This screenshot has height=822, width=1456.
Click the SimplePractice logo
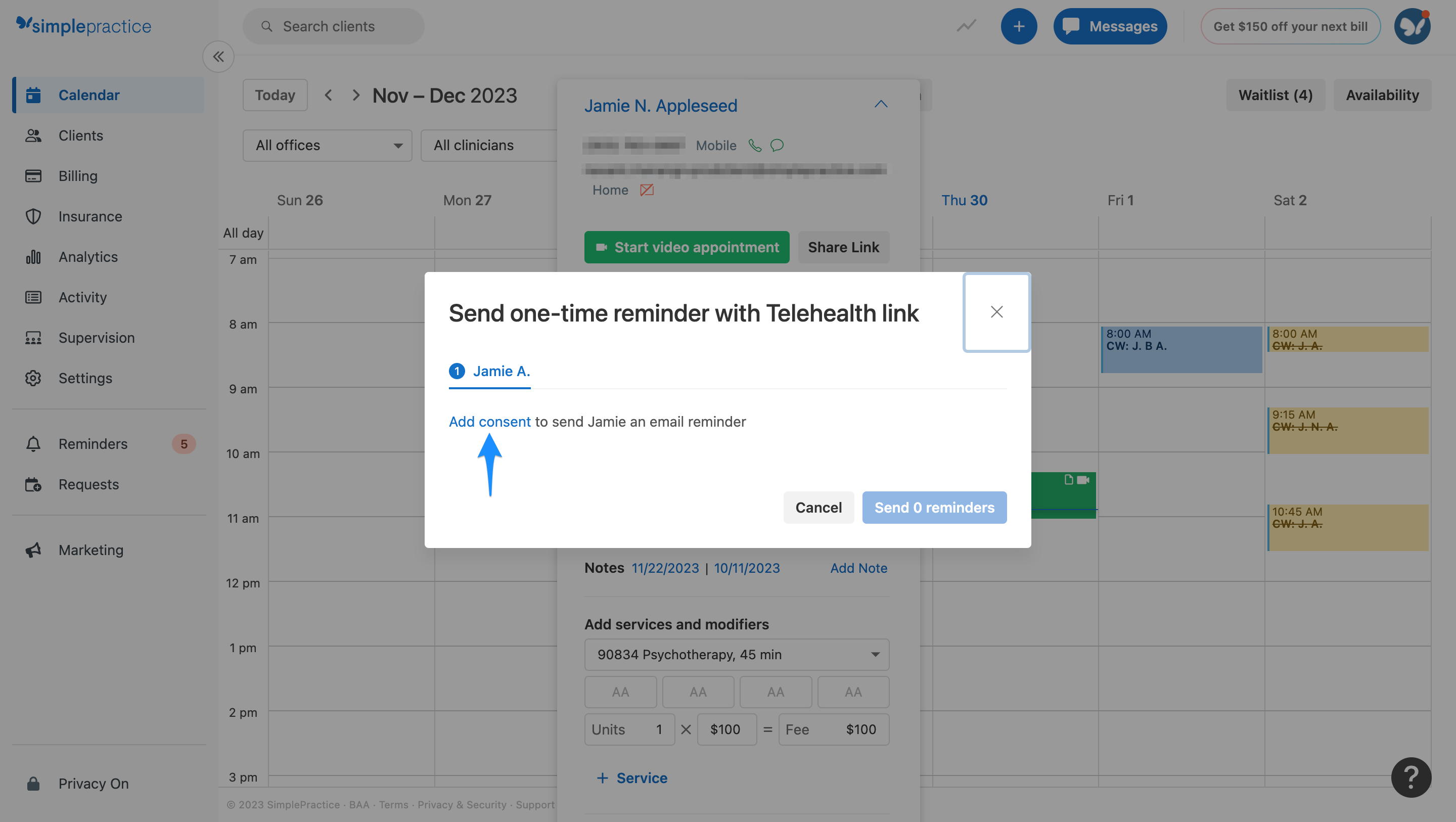coord(83,25)
